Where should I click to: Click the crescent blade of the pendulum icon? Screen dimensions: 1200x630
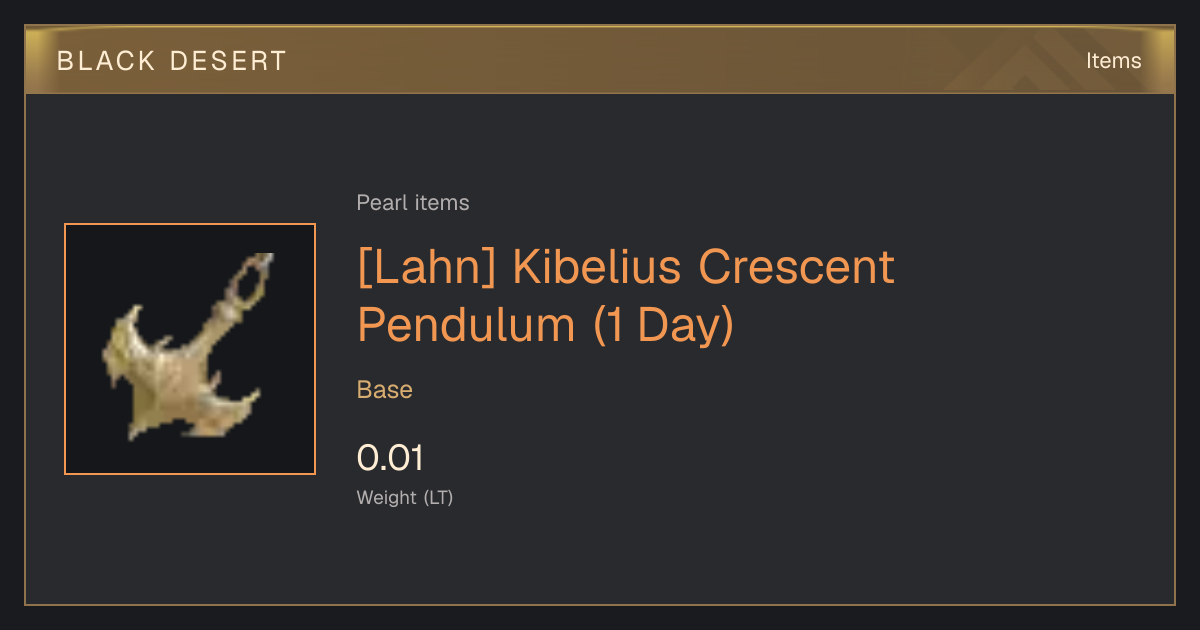click(180, 380)
